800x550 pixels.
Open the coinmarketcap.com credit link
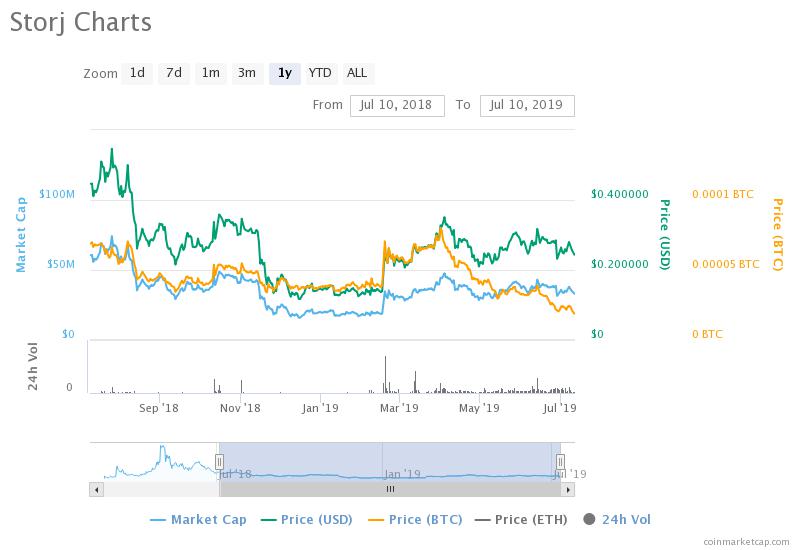tap(745, 540)
